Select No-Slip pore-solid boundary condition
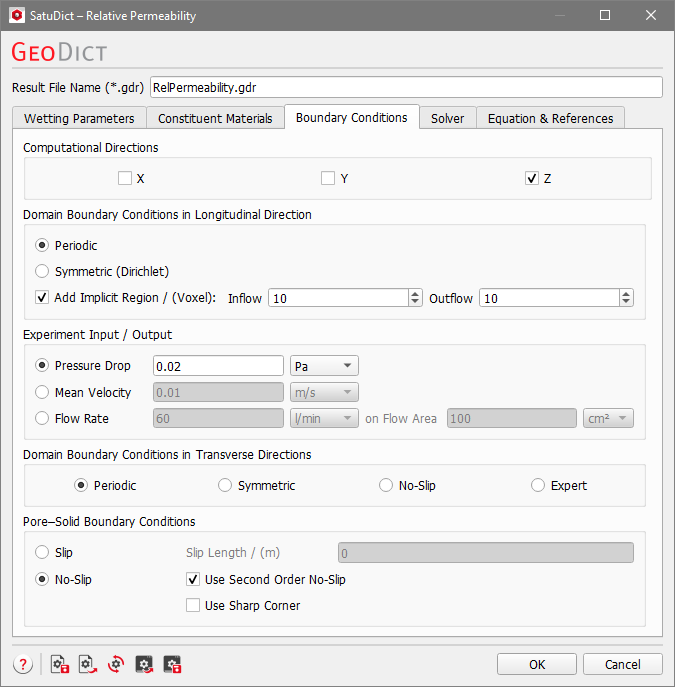 [42, 579]
